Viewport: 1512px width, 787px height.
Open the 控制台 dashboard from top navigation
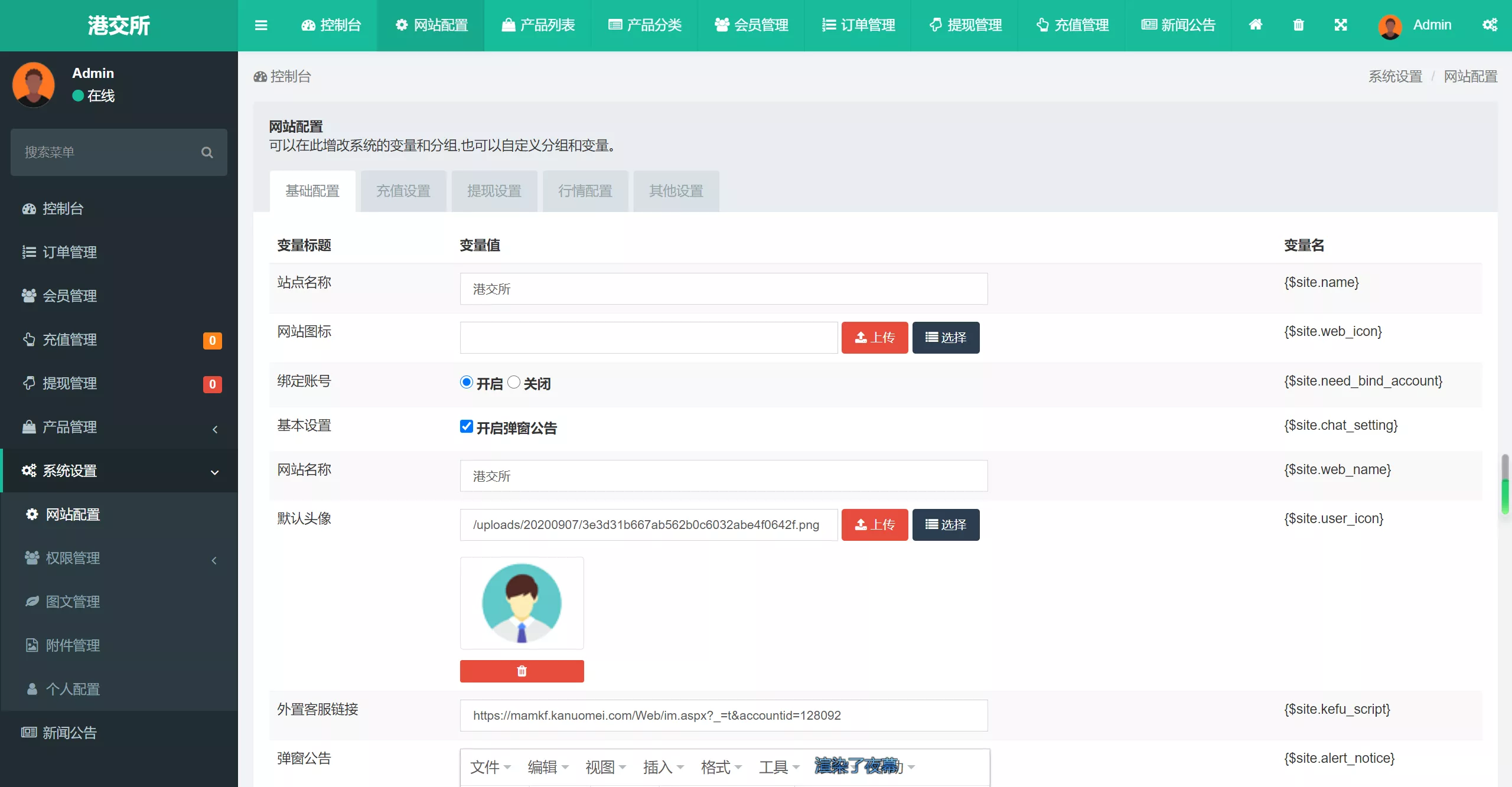pyautogui.click(x=331, y=25)
